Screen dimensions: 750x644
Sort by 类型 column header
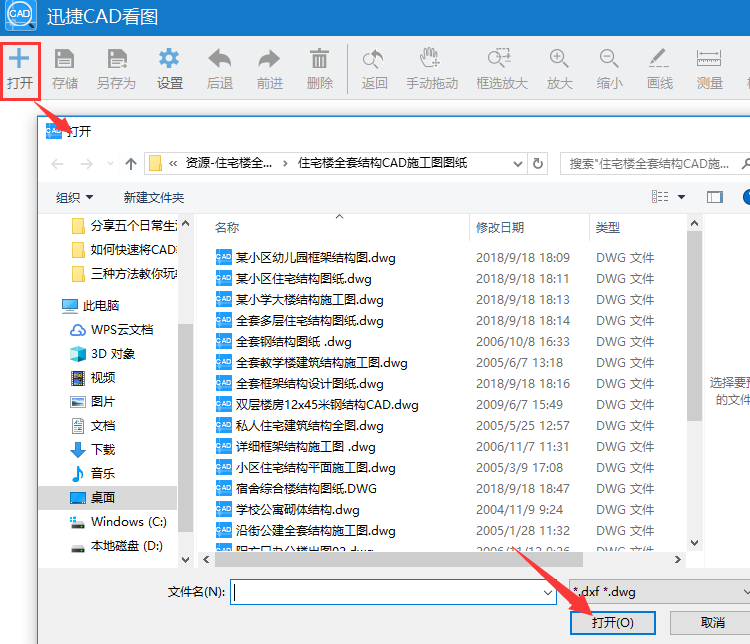point(607,227)
